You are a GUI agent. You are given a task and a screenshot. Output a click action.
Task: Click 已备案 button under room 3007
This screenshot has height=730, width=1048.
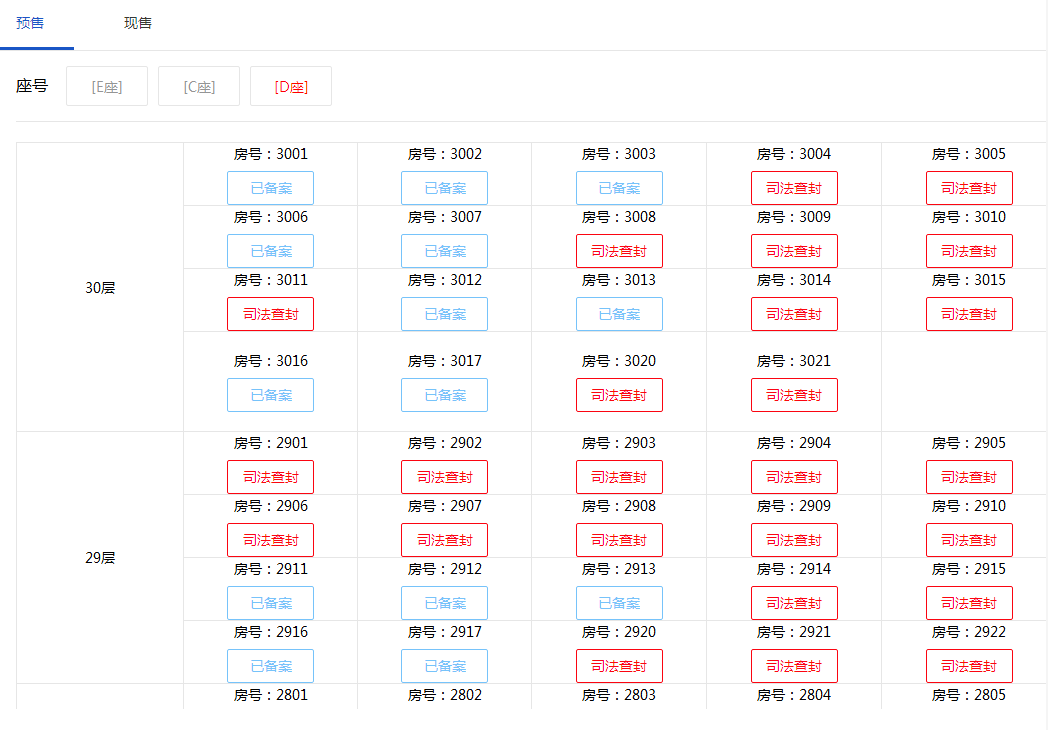coord(444,251)
